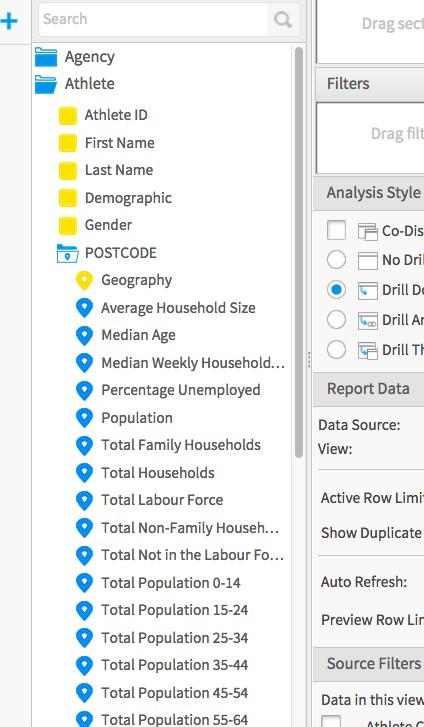
Task: Click the Median Age geo pin icon
Action: pyautogui.click(x=84, y=335)
